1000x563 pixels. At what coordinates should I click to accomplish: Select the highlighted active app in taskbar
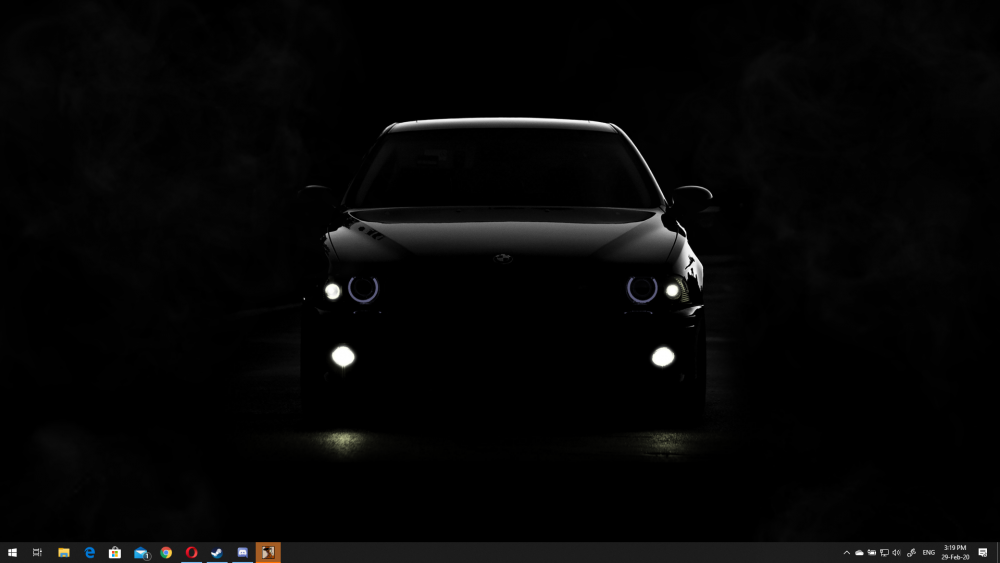[268, 552]
